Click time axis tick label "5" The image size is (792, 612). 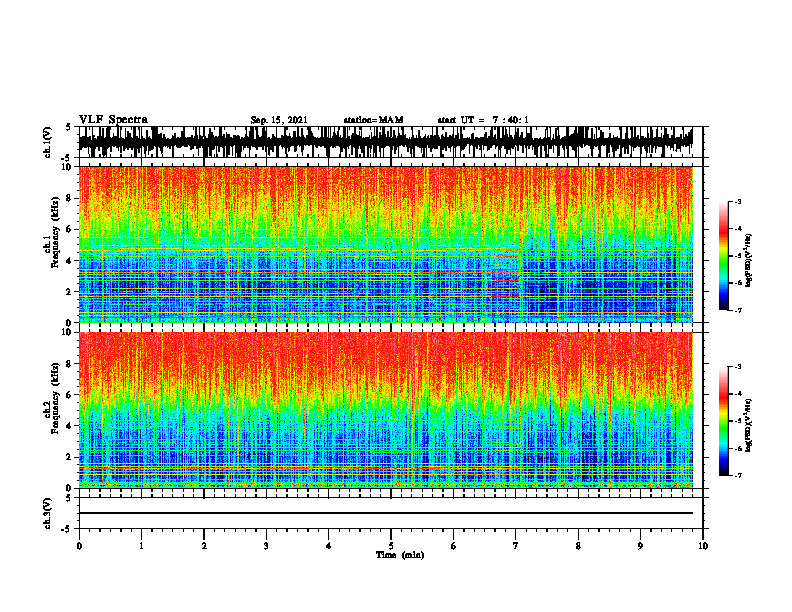click(391, 546)
